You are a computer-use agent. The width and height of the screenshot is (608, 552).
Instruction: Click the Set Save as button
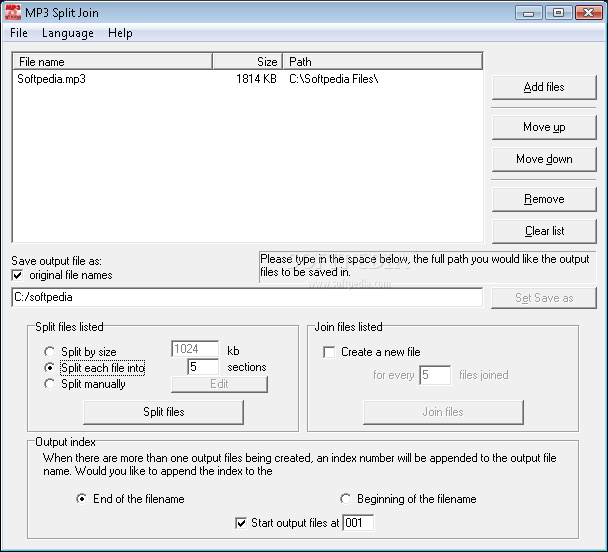click(x=544, y=298)
